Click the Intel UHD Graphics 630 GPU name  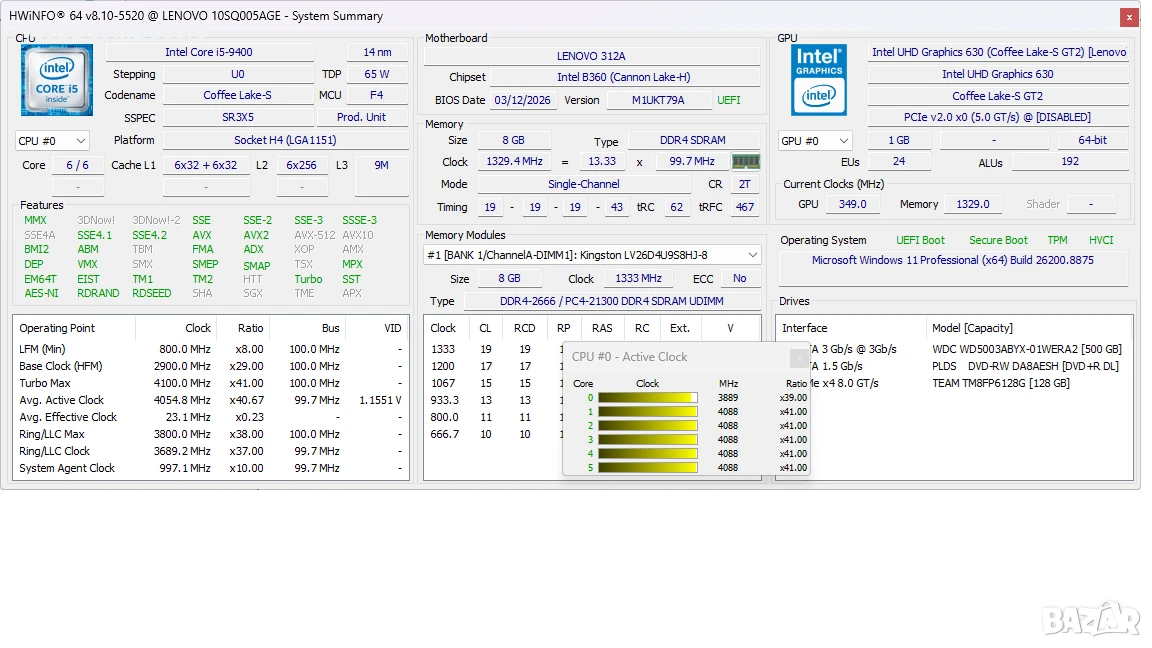[x=998, y=74]
